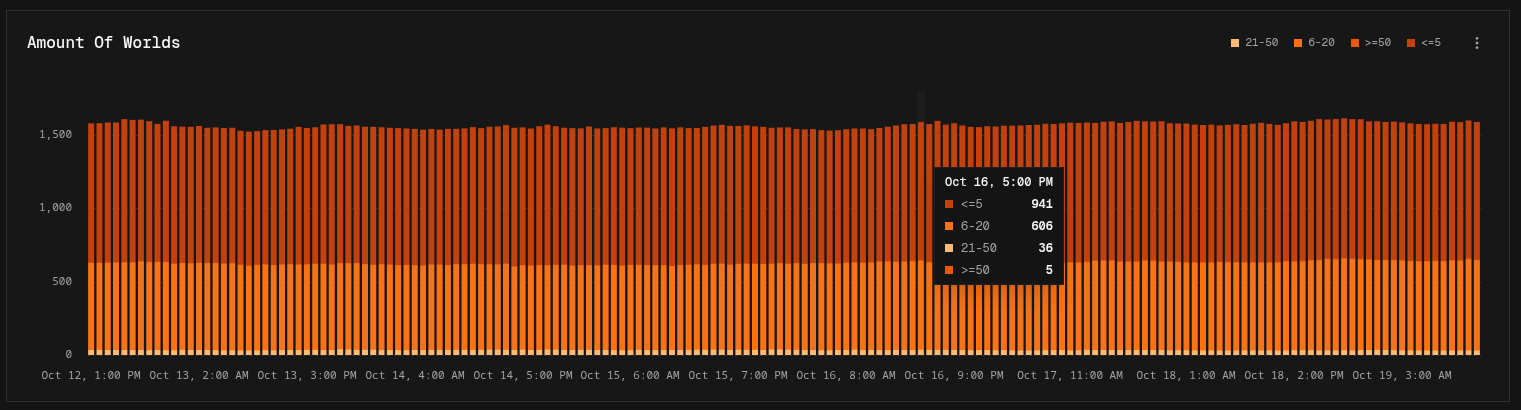The width and height of the screenshot is (1521, 410).
Task: Click the Oct 14, 4:00 AM axis label
Action: pyautogui.click(x=415, y=375)
